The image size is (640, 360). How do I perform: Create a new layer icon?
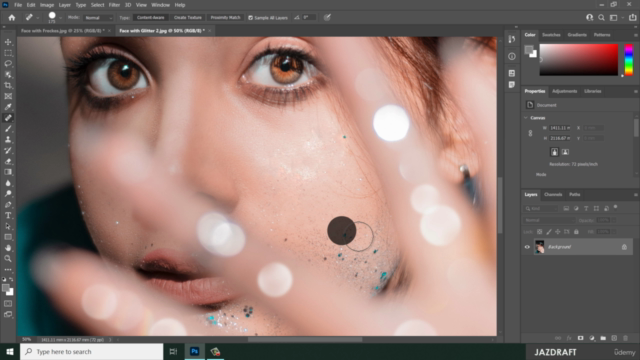point(614,338)
